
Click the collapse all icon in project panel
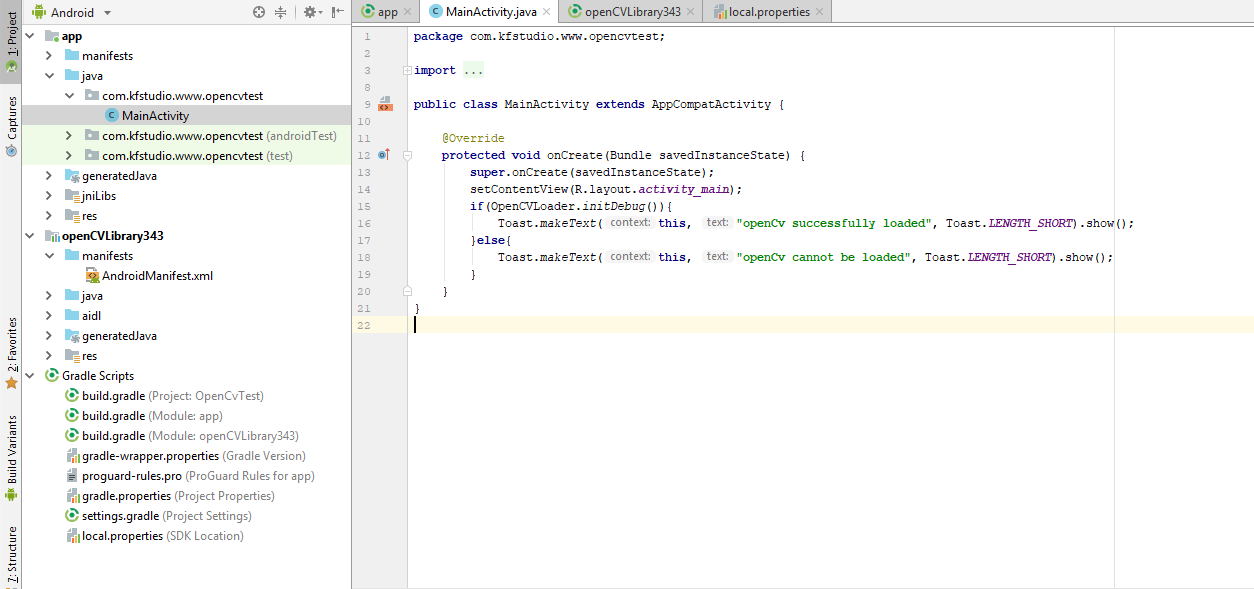click(280, 12)
